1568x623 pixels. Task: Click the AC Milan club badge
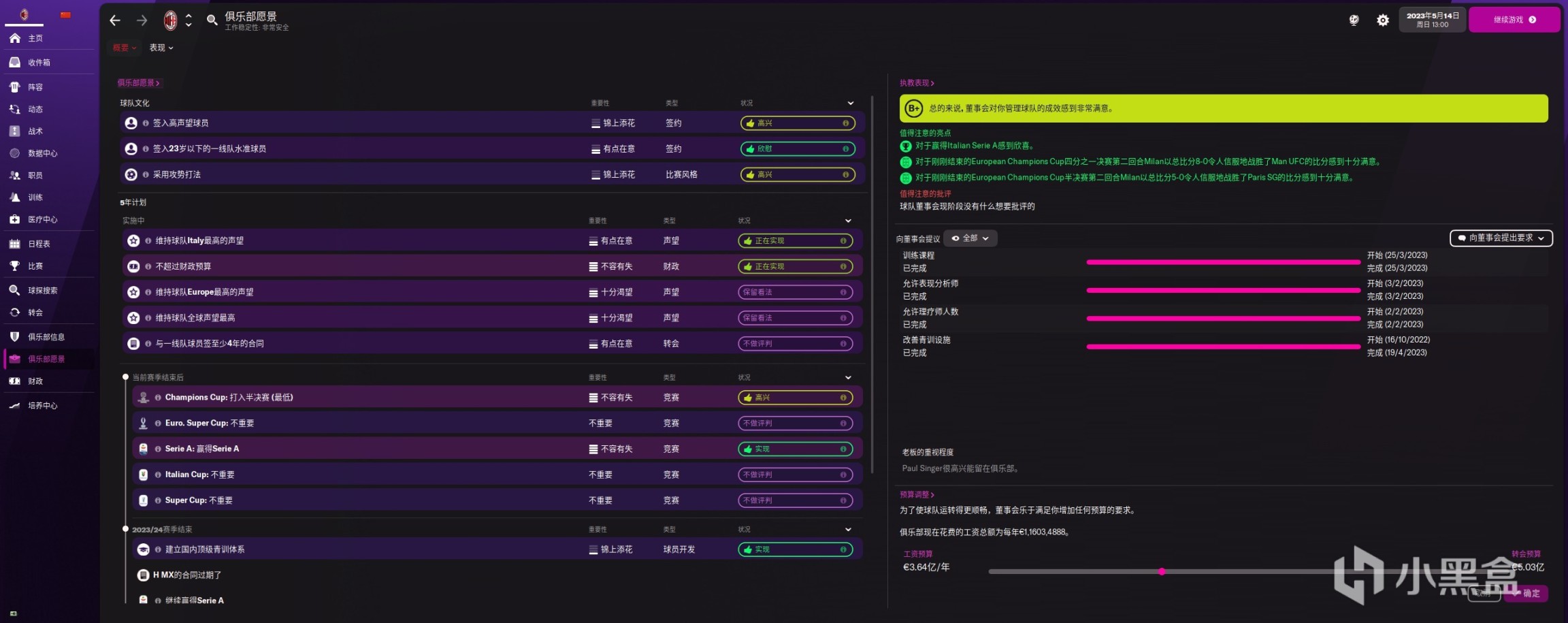click(170, 20)
